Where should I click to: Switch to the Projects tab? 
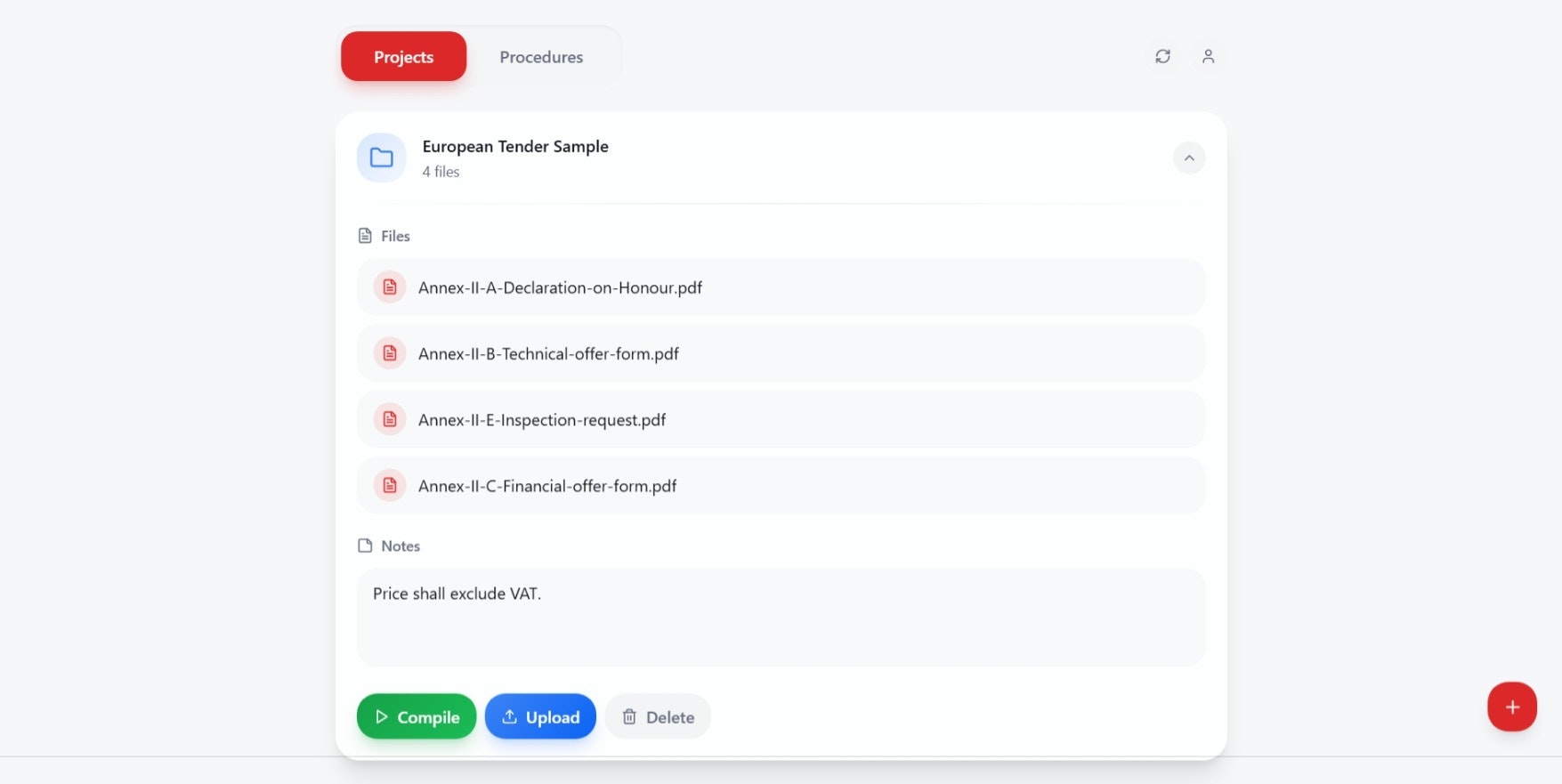[403, 56]
